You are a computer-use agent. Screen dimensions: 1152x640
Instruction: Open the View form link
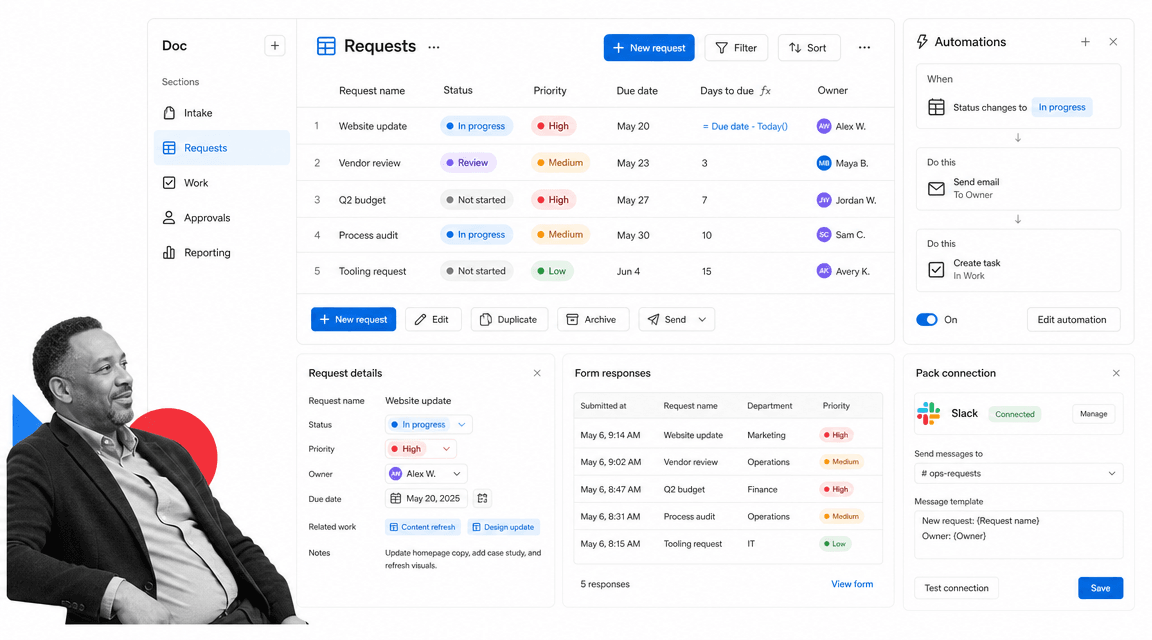coord(852,584)
